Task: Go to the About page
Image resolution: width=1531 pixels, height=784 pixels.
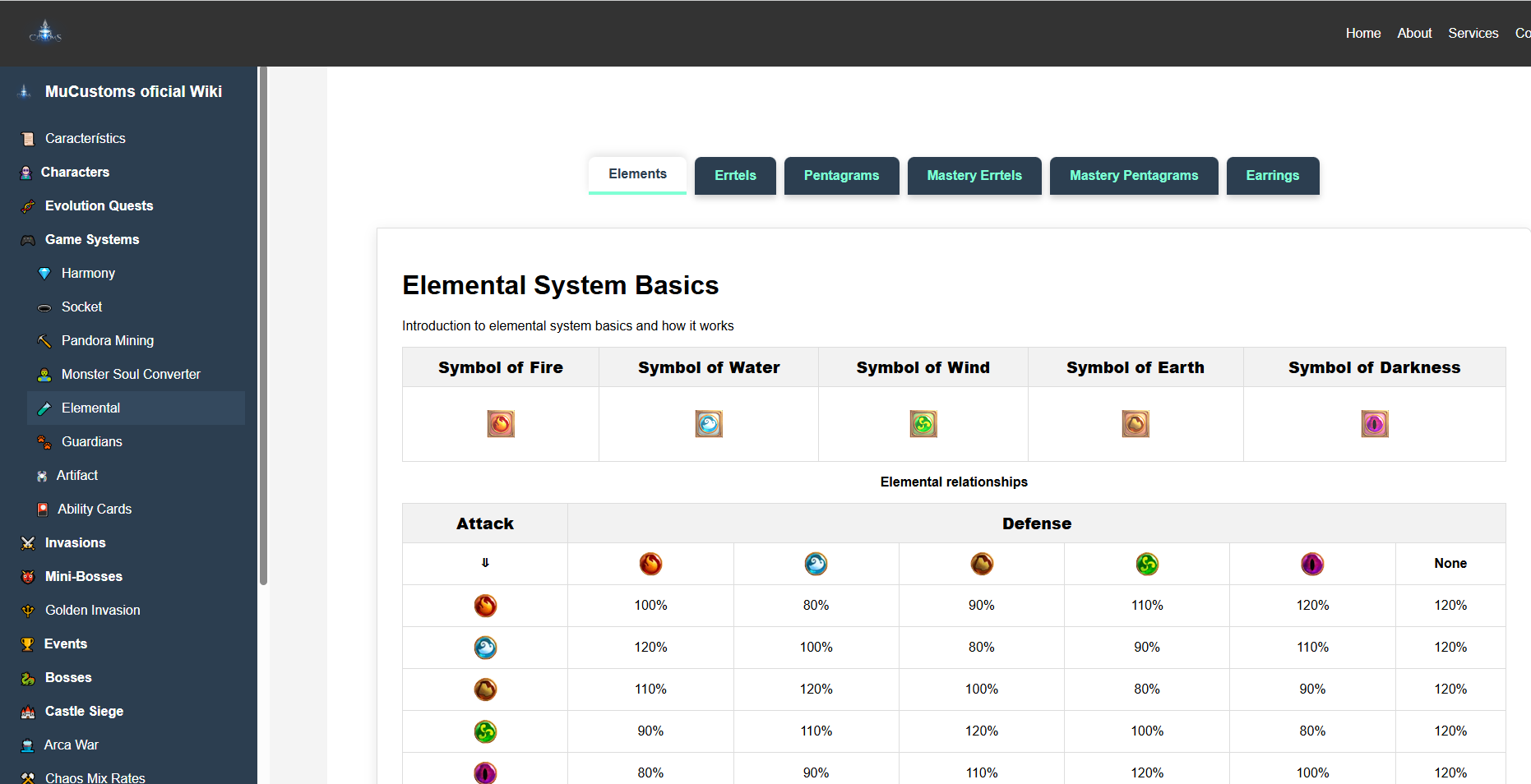Action: coord(1414,33)
